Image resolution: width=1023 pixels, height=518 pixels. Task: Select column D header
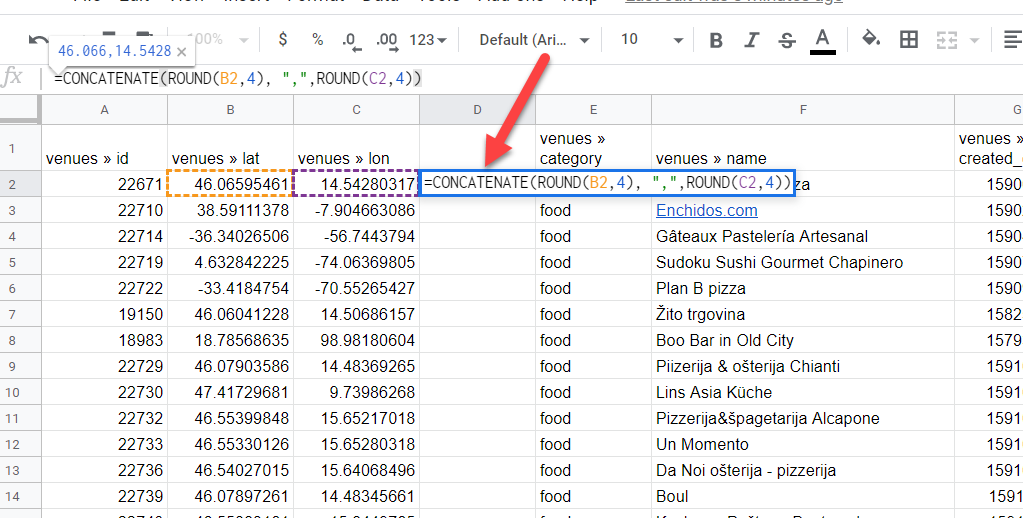click(477, 110)
